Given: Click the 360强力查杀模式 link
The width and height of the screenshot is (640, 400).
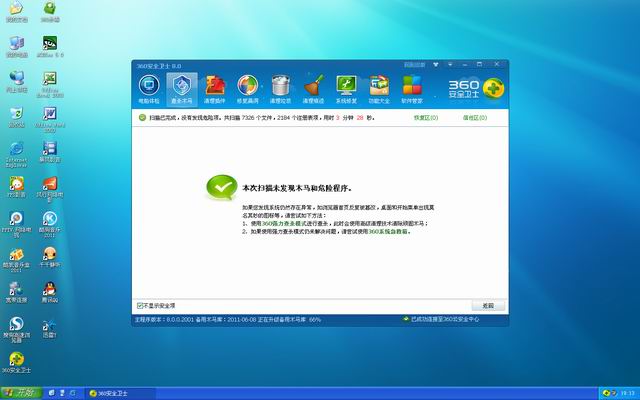Looking at the screenshot, I should coord(284,224).
